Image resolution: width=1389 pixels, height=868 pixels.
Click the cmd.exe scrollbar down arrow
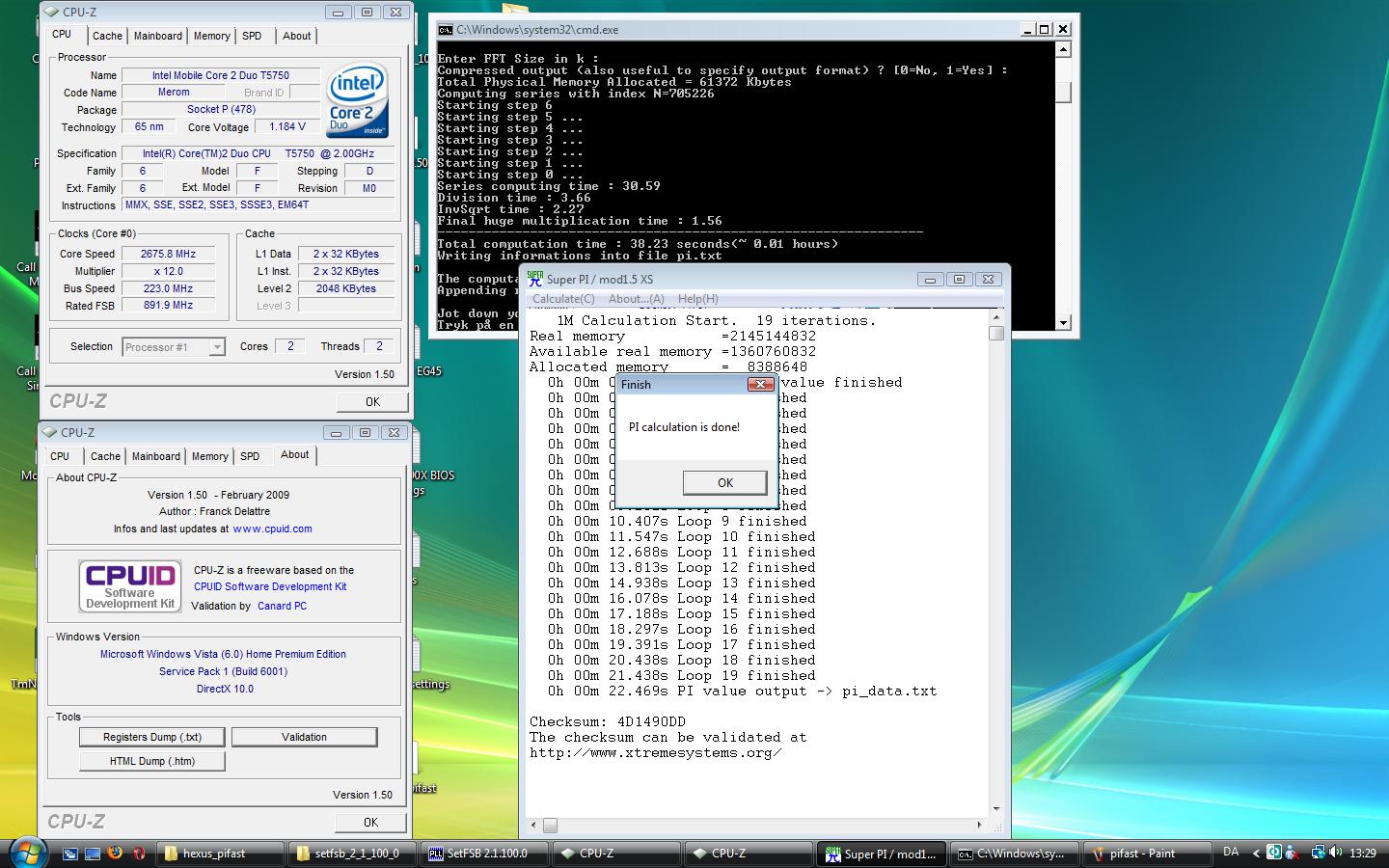[1063, 322]
